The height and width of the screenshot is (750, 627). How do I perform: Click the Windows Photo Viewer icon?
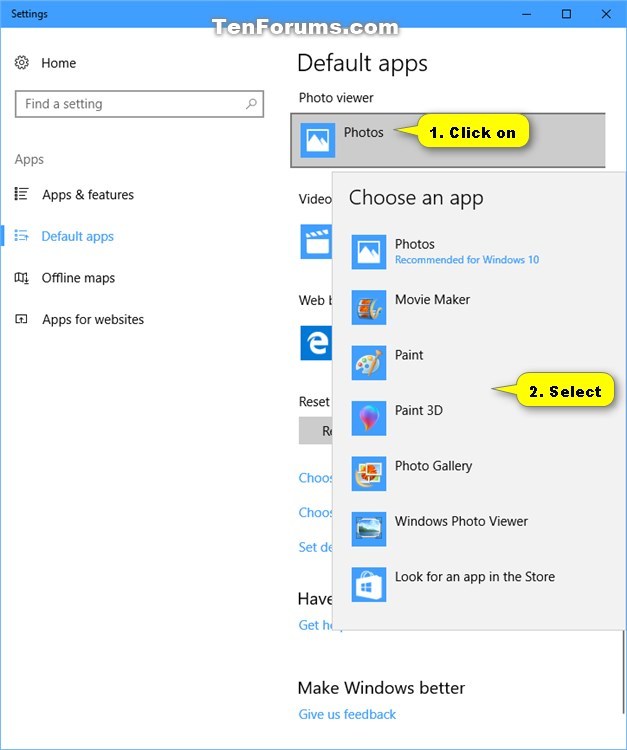pos(369,529)
